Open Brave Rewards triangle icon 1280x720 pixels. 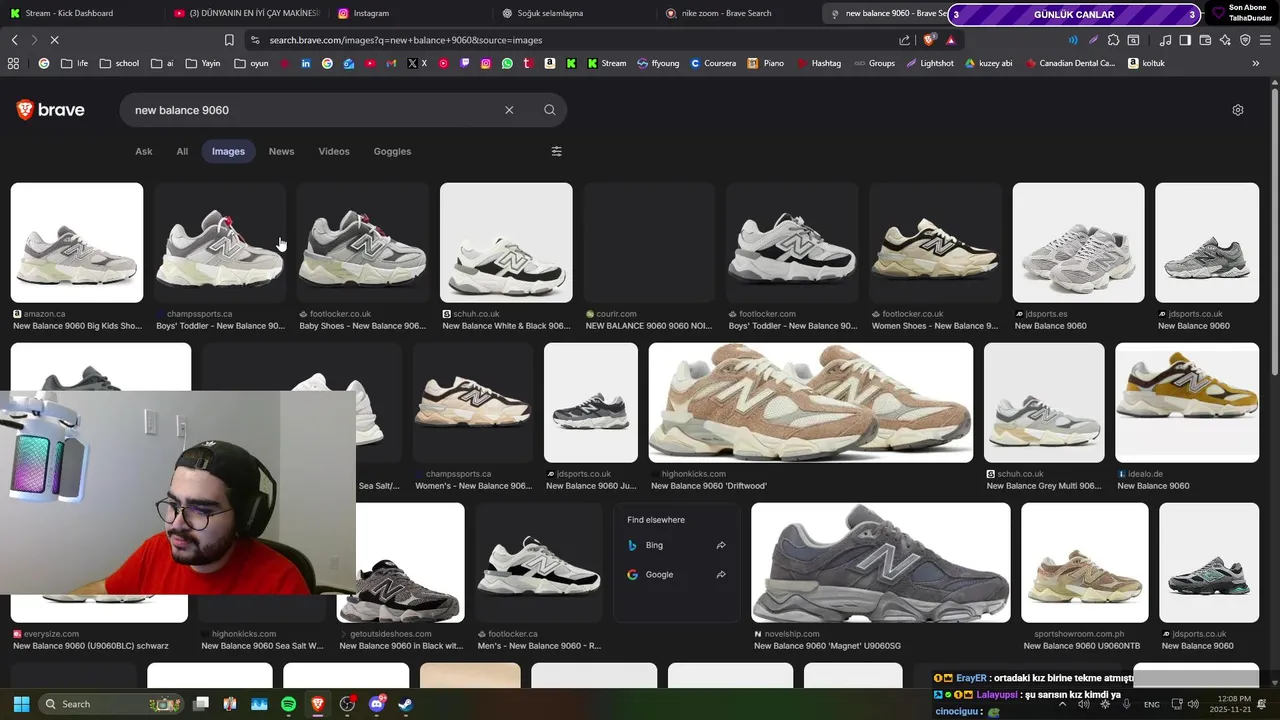point(950,40)
